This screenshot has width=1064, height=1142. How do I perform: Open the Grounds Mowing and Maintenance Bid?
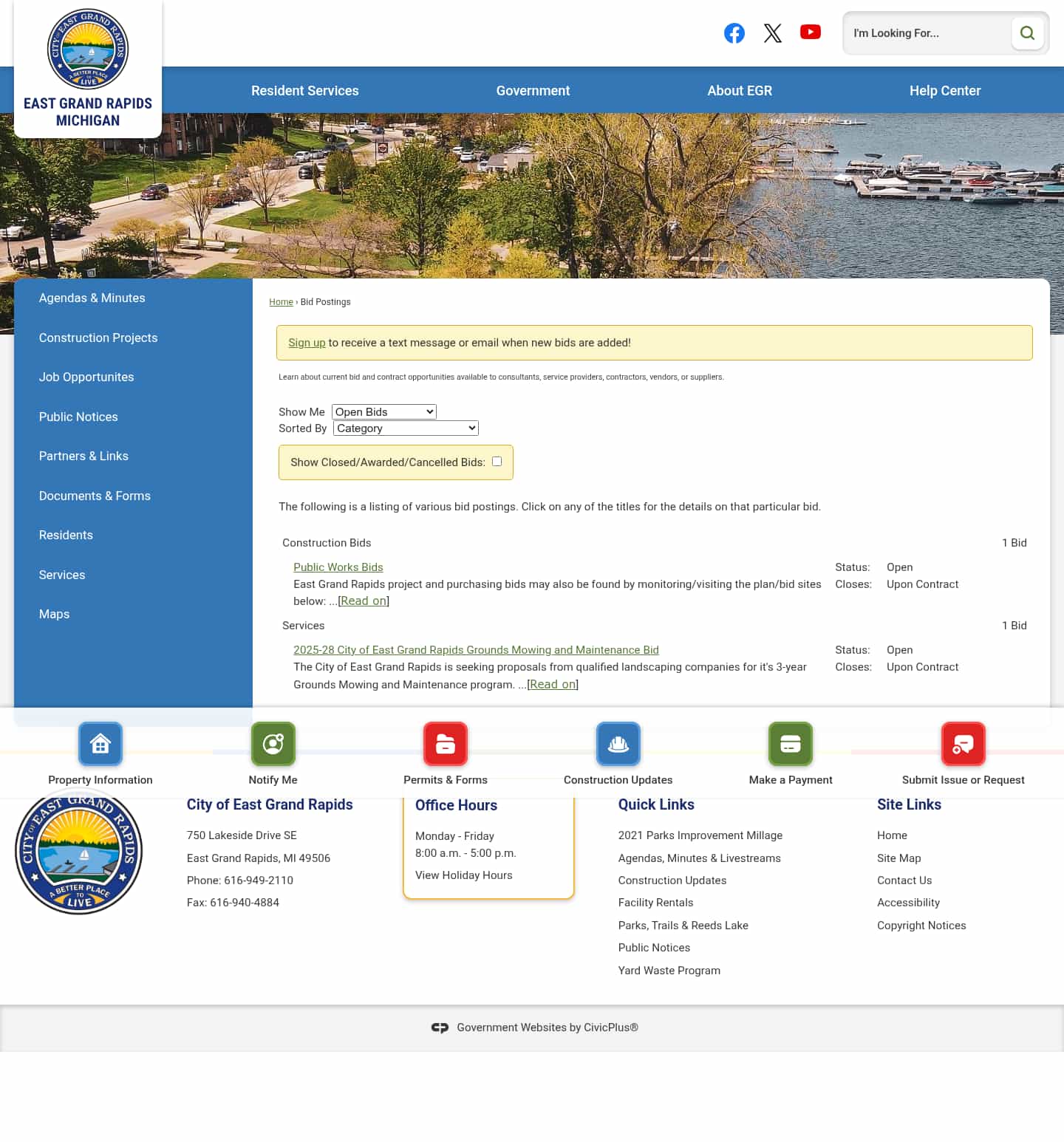coord(476,650)
